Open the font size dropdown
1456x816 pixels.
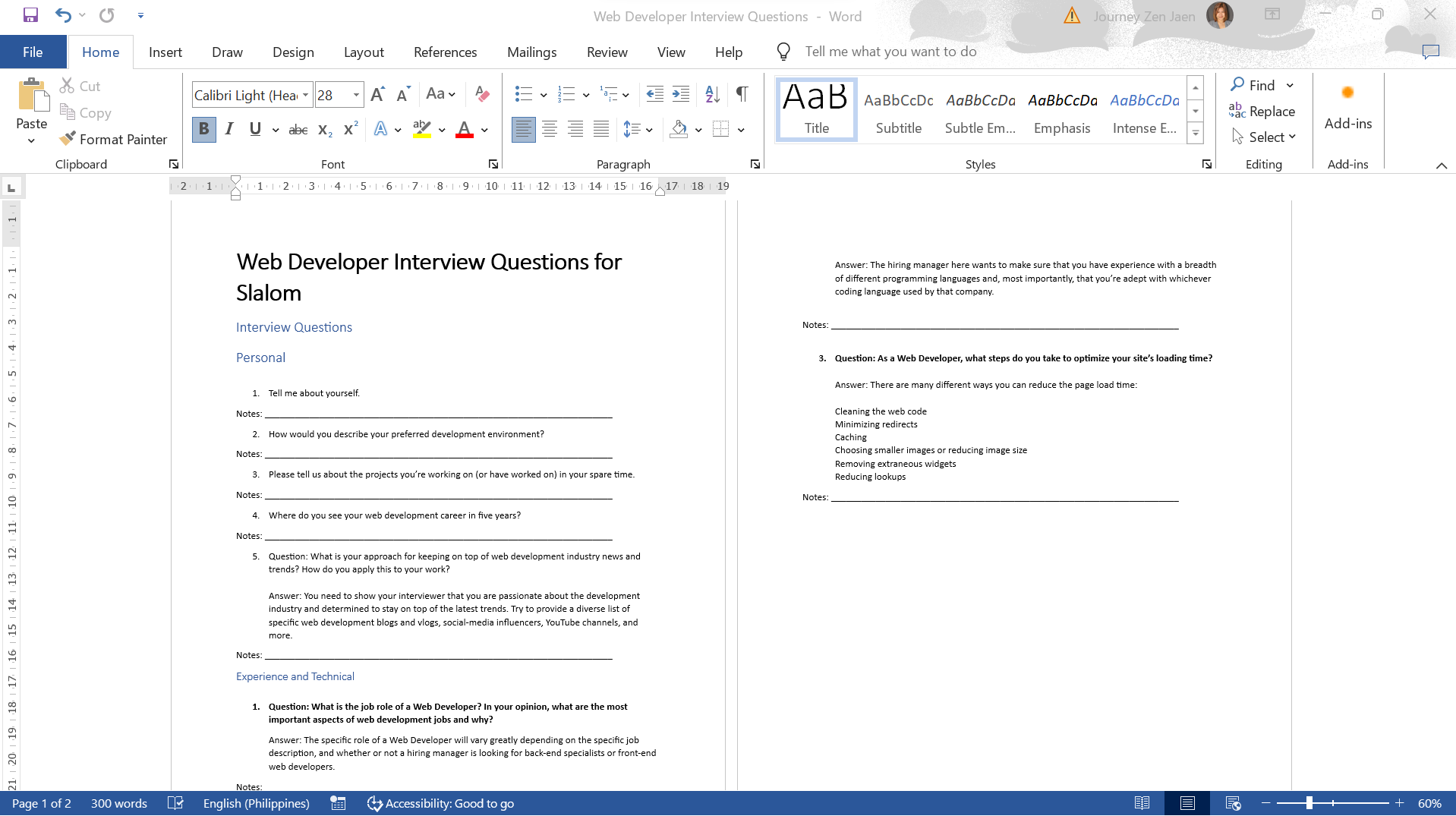point(356,95)
